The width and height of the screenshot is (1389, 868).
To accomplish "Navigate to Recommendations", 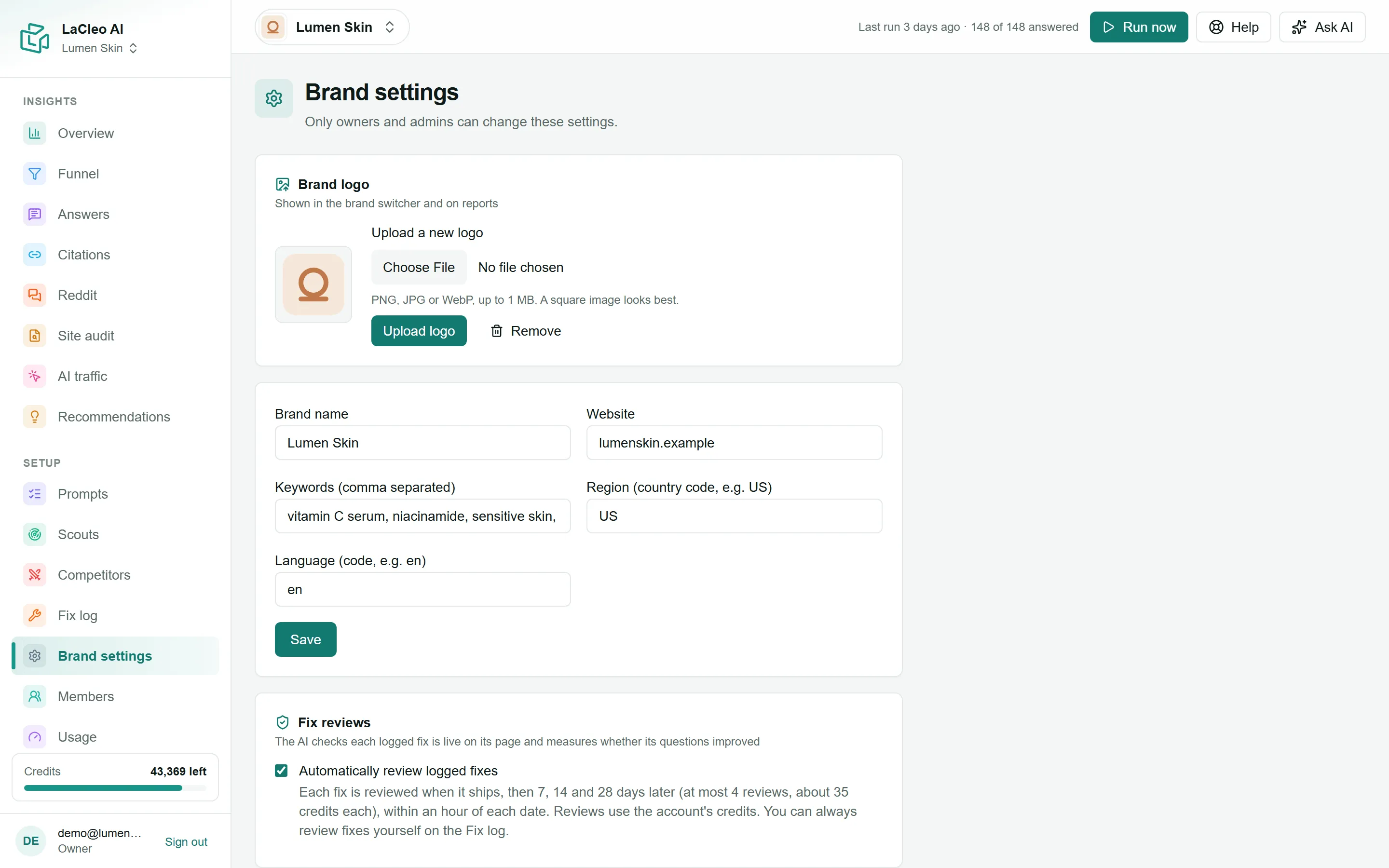I will pos(115,417).
